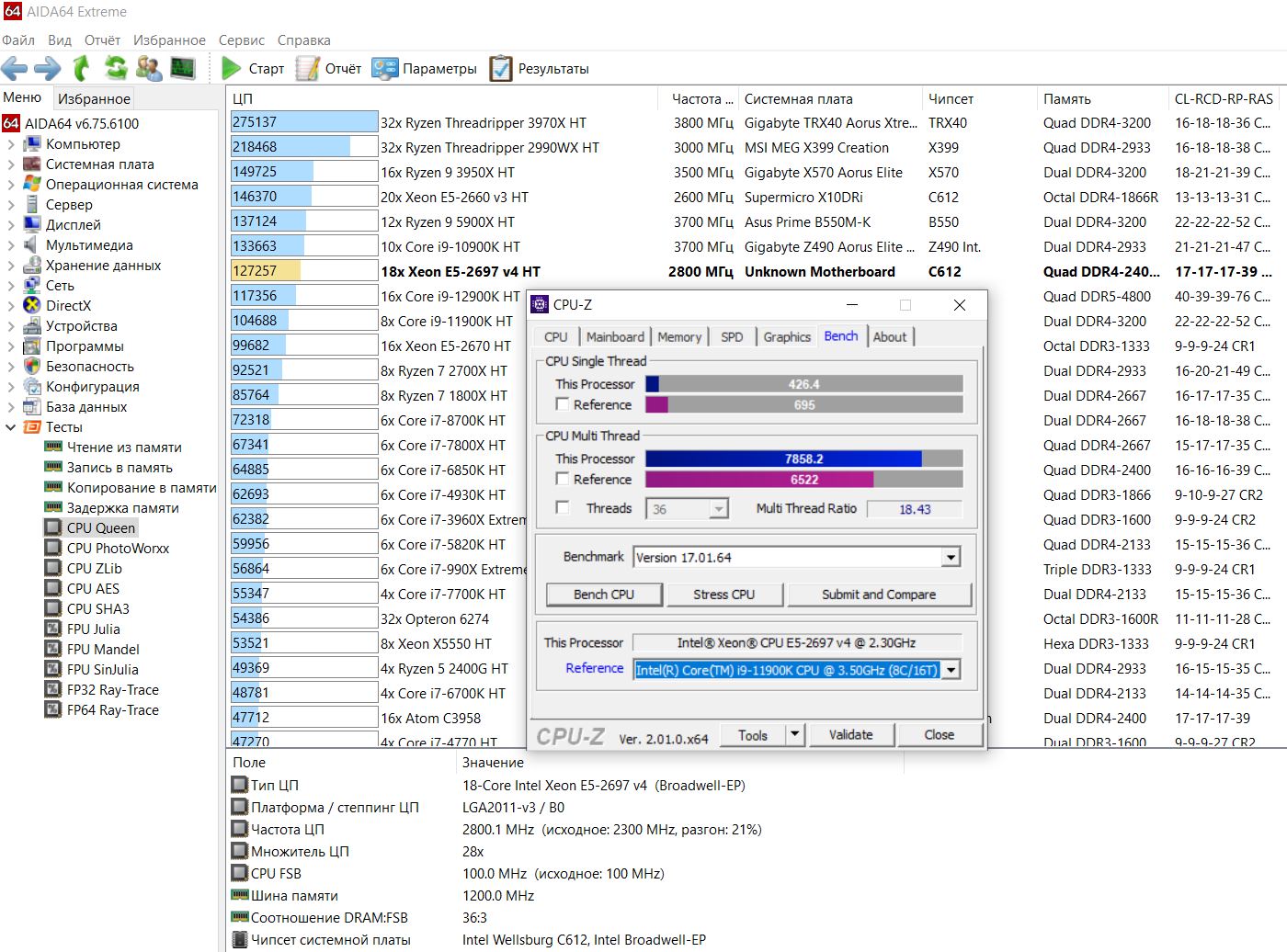Click the Validate button in CPU-Z

[x=850, y=734]
